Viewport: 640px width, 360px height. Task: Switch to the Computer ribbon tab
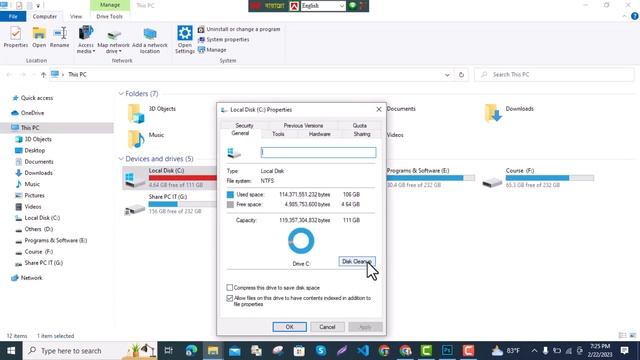[44, 17]
